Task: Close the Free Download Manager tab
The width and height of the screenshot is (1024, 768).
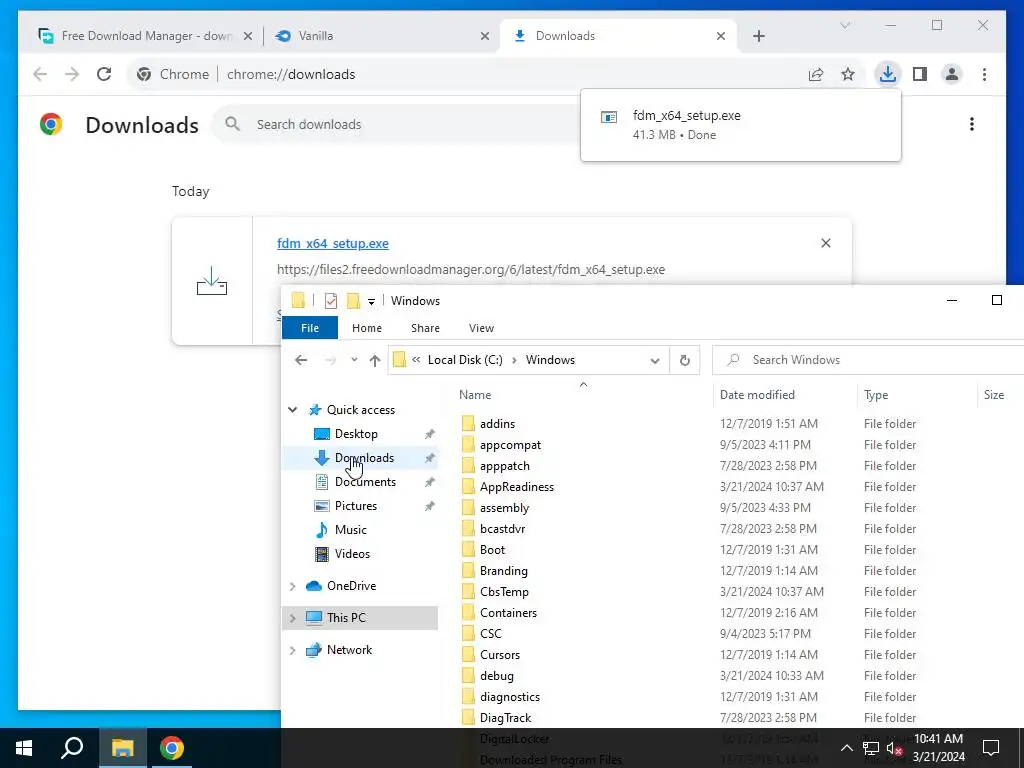Action: (248, 36)
